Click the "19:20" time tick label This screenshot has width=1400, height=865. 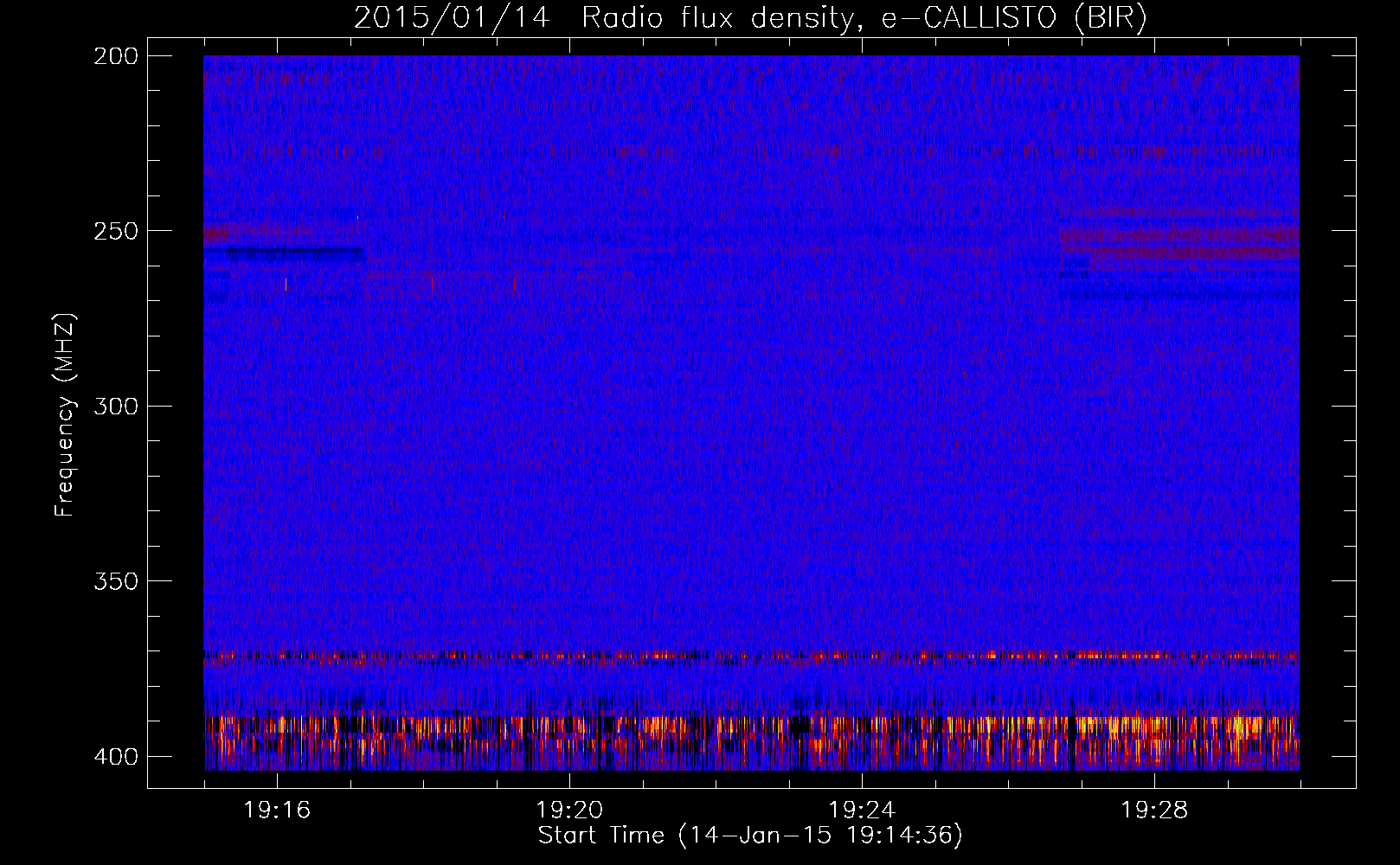(x=569, y=811)
